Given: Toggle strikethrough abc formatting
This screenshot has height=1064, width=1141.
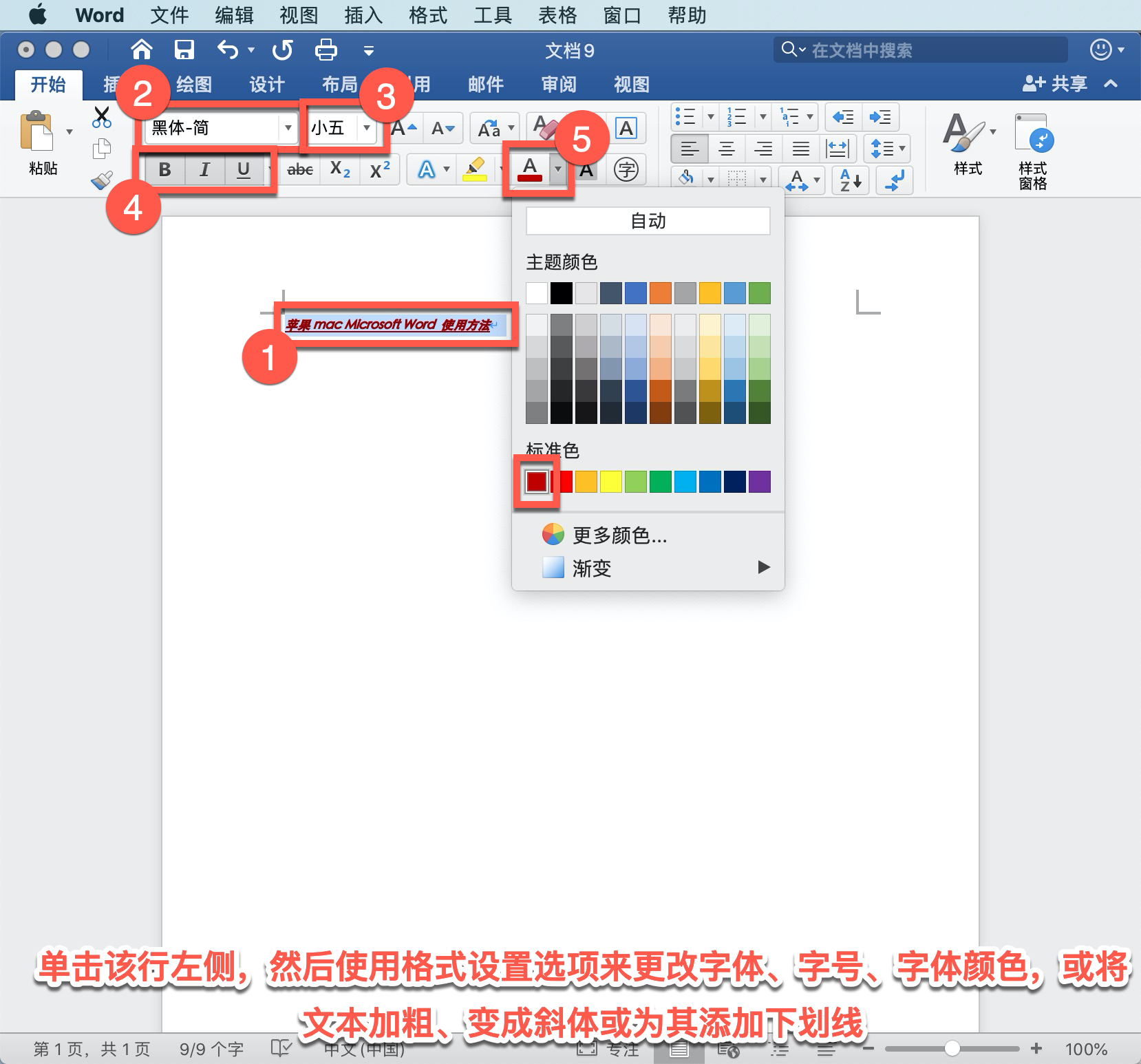Looking at the screenshot, I should (300, 169).
